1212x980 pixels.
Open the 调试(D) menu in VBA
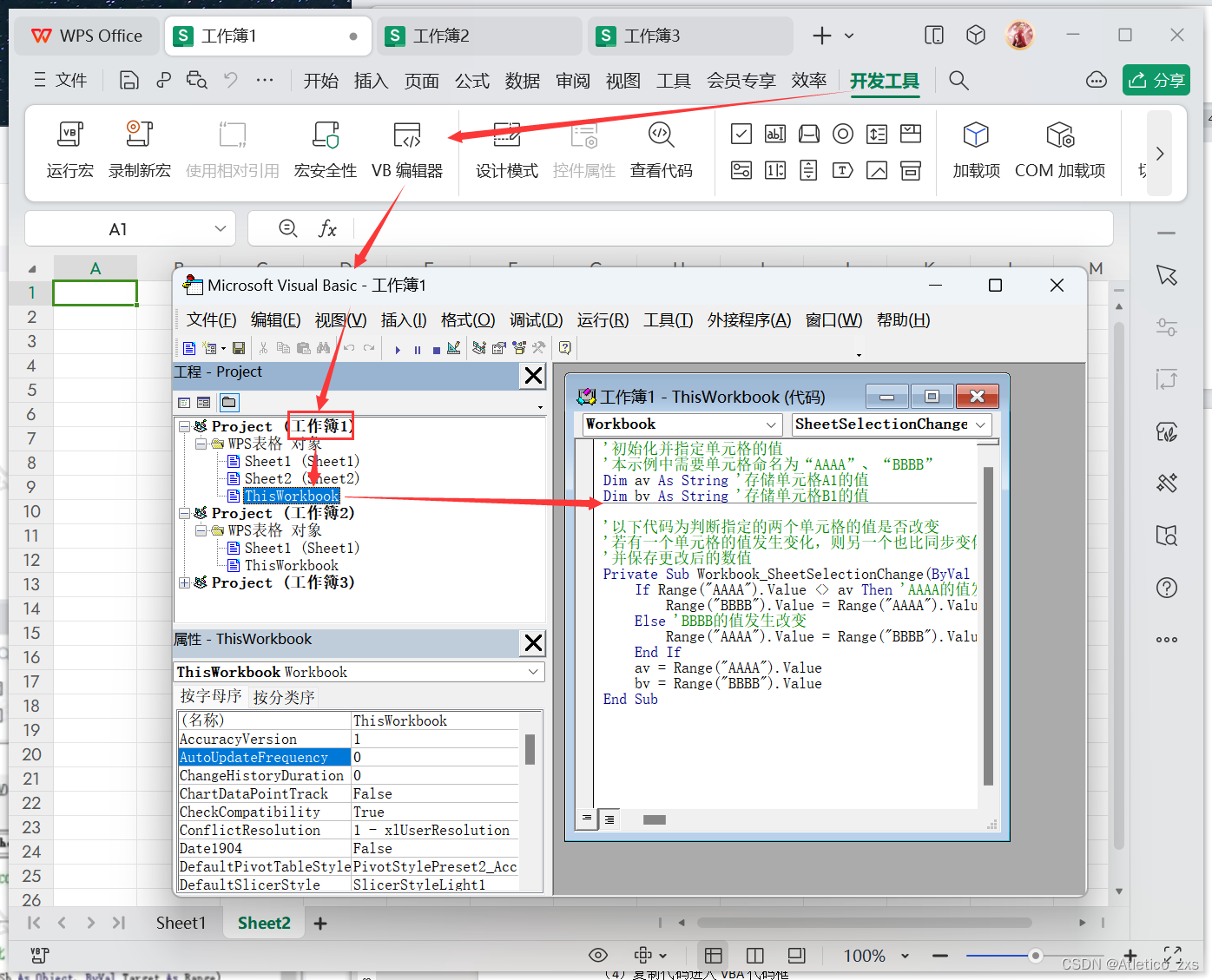536,320
